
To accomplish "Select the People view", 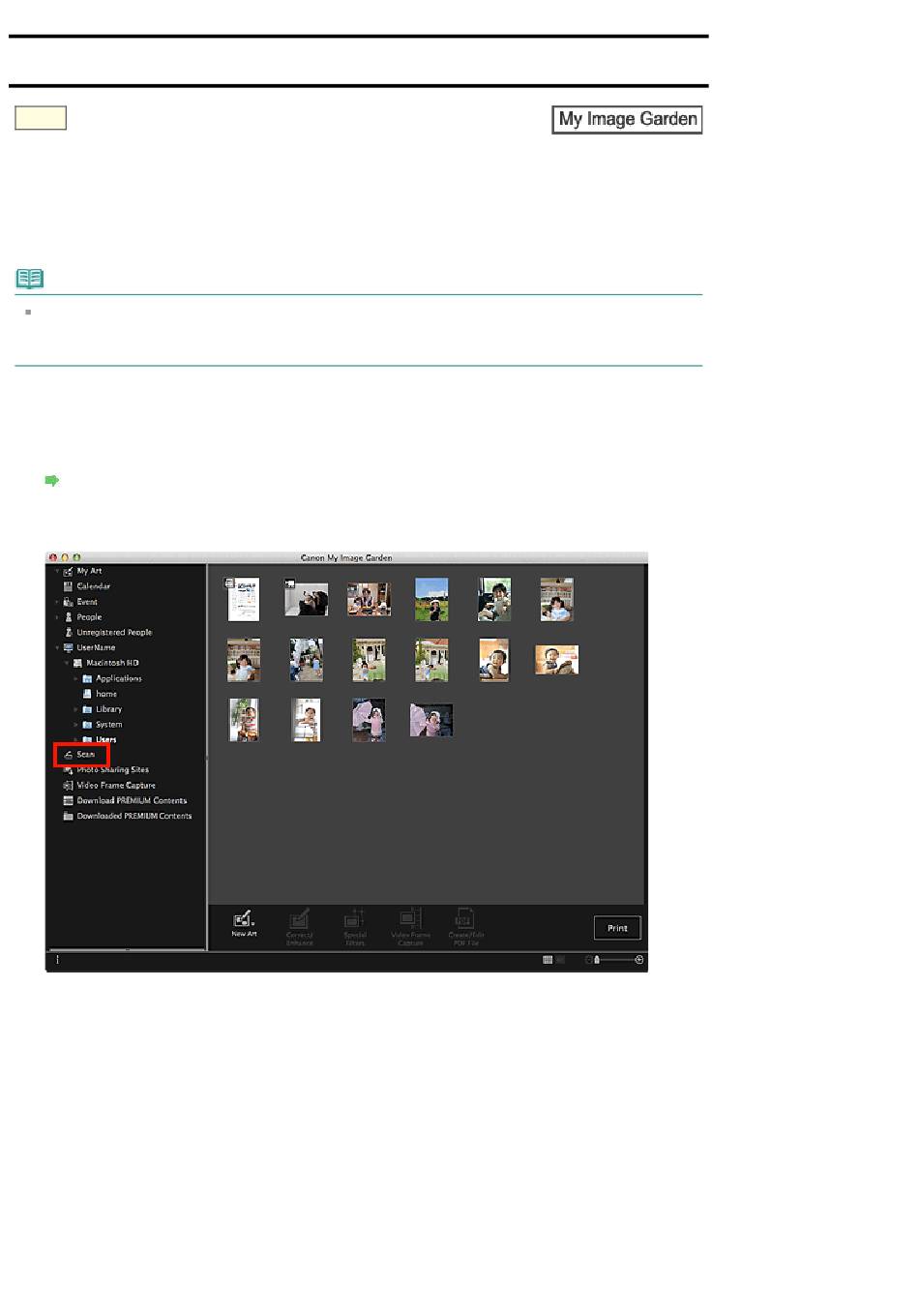I will pos(82,617).
